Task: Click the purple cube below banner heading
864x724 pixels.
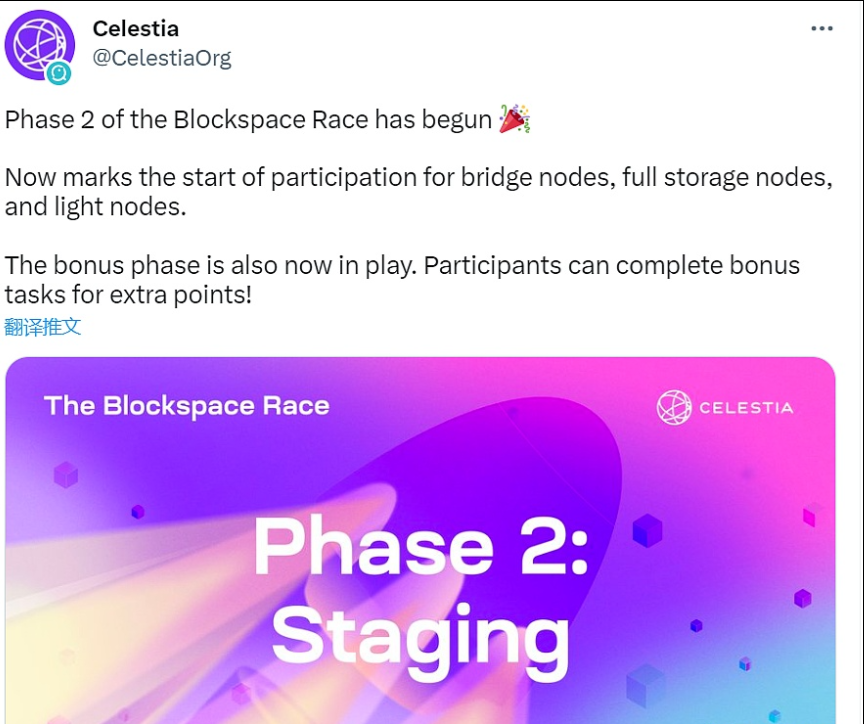Action: (x=66, y=474)
